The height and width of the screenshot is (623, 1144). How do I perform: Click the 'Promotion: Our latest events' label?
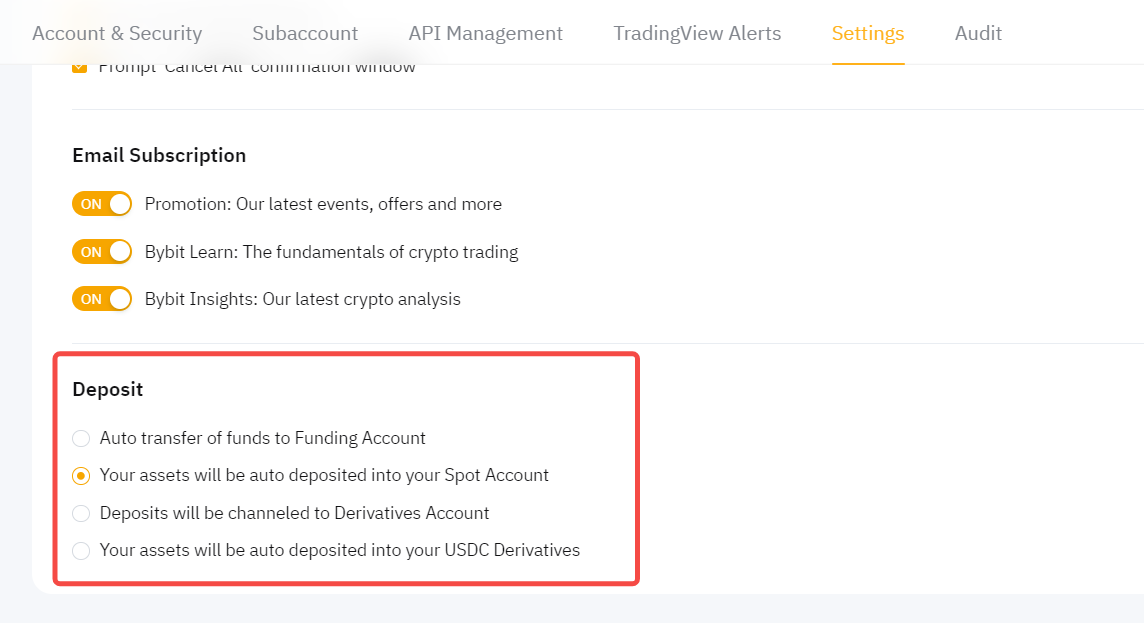point(323,204)
